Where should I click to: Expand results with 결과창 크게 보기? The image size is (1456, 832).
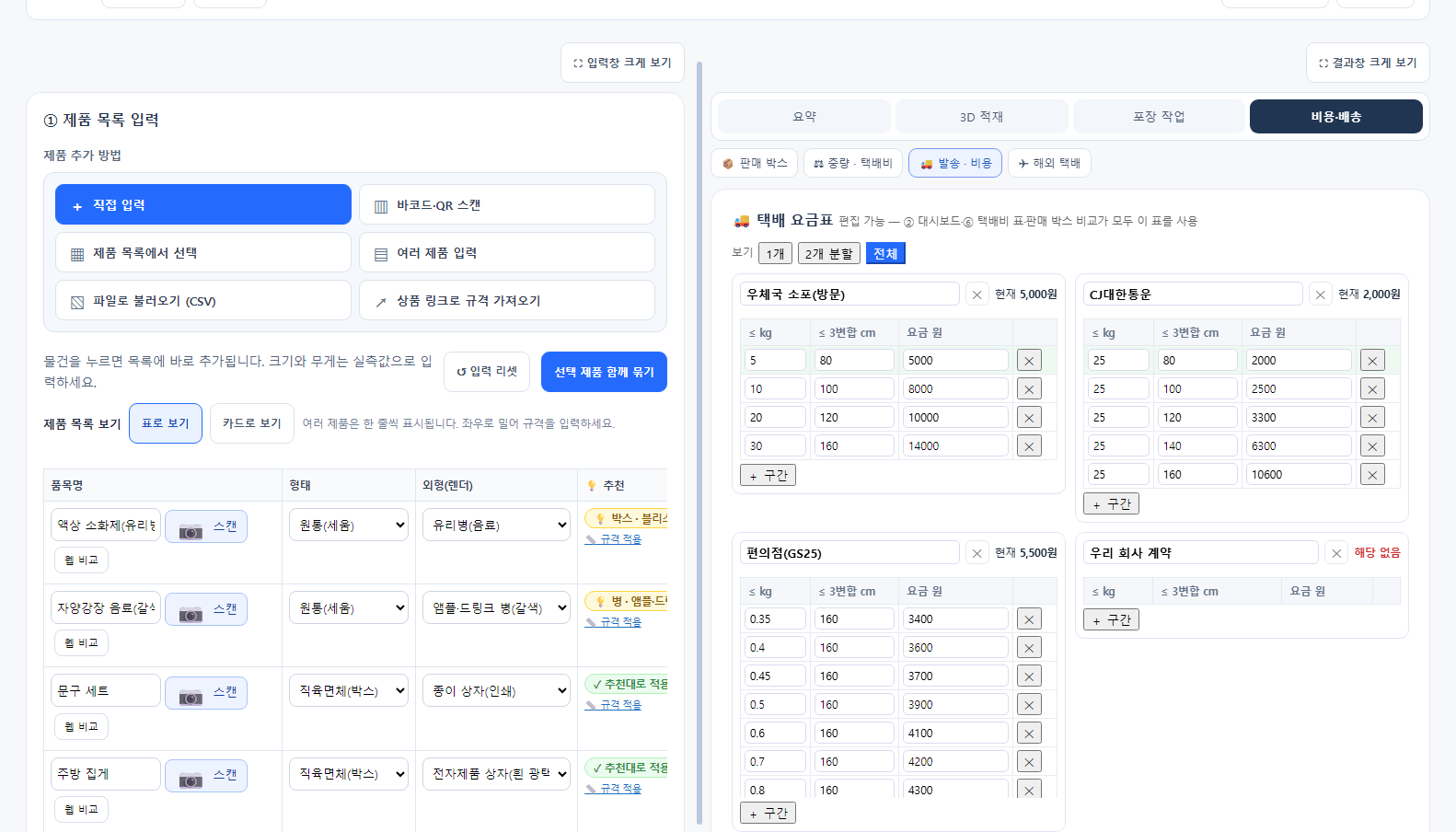point(1368,63)
